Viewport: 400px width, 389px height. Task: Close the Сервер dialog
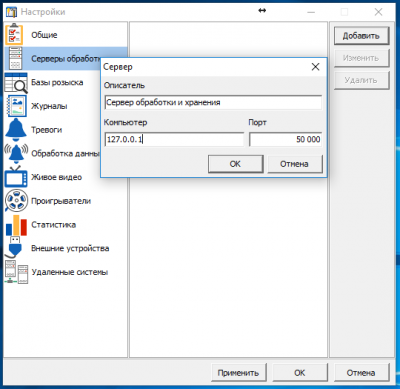coord(315,67)
